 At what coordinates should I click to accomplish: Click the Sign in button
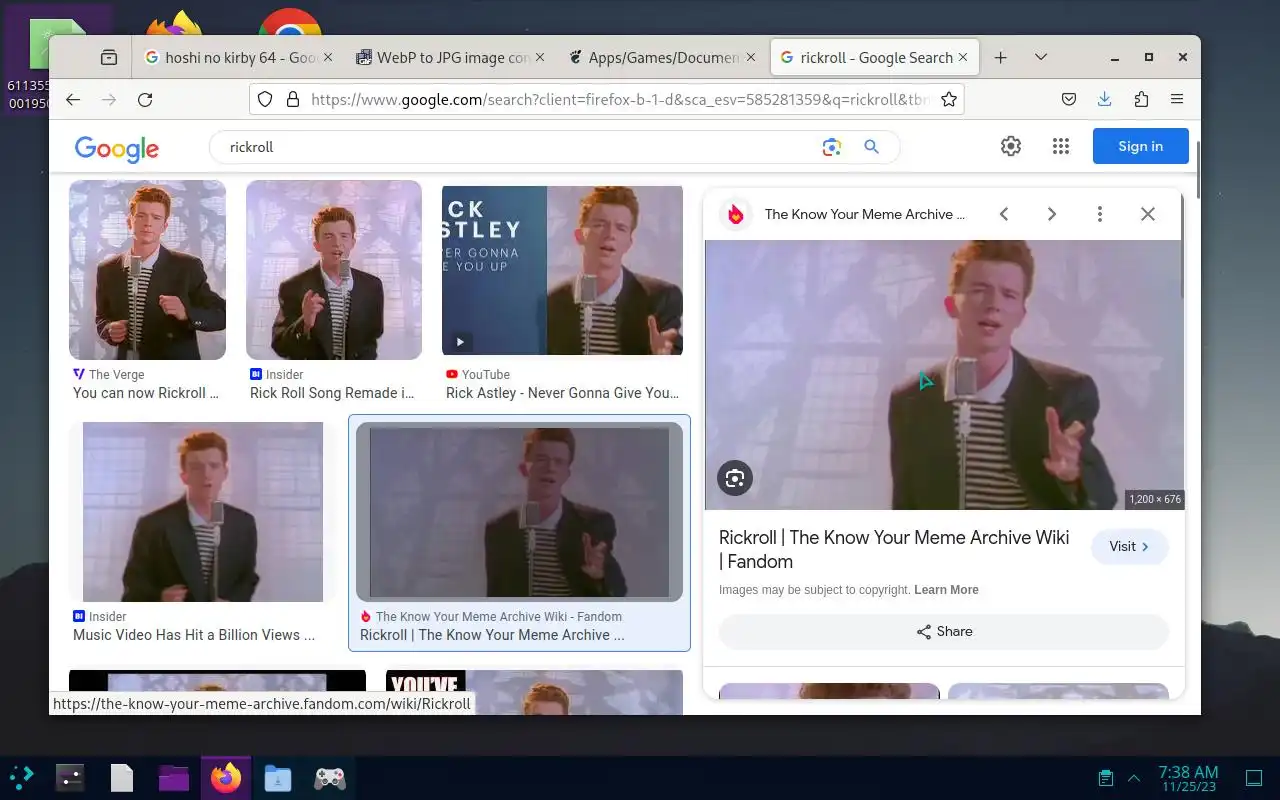tap(1141, 146)
